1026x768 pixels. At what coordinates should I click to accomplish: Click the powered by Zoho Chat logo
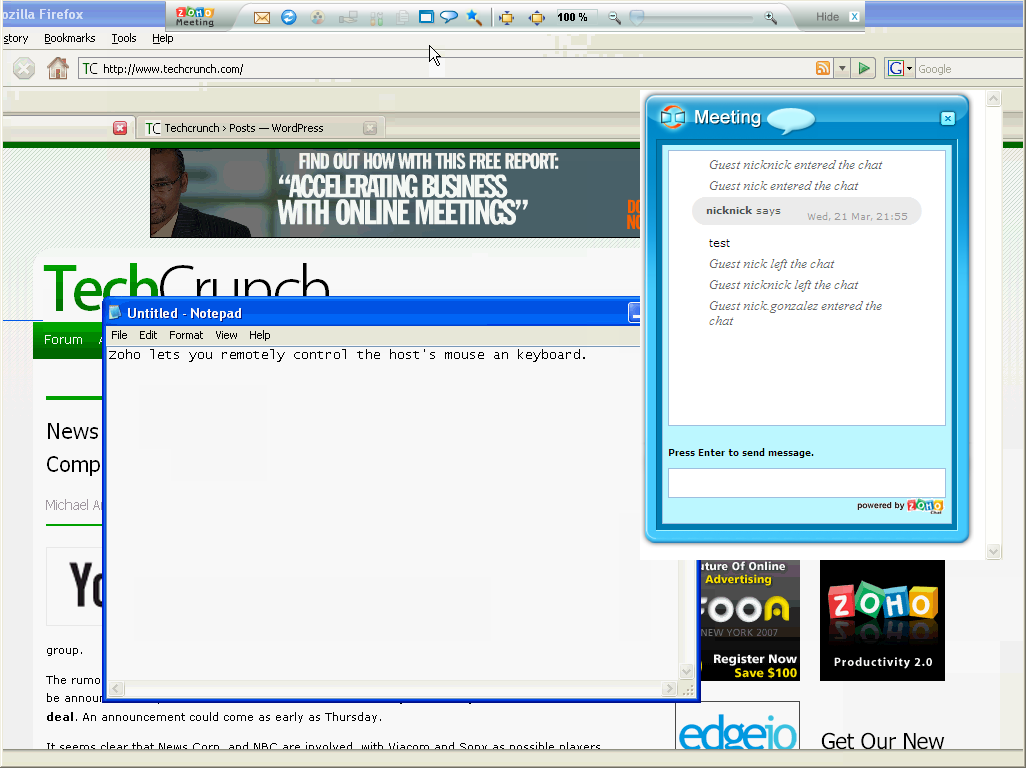coord(925,506)
